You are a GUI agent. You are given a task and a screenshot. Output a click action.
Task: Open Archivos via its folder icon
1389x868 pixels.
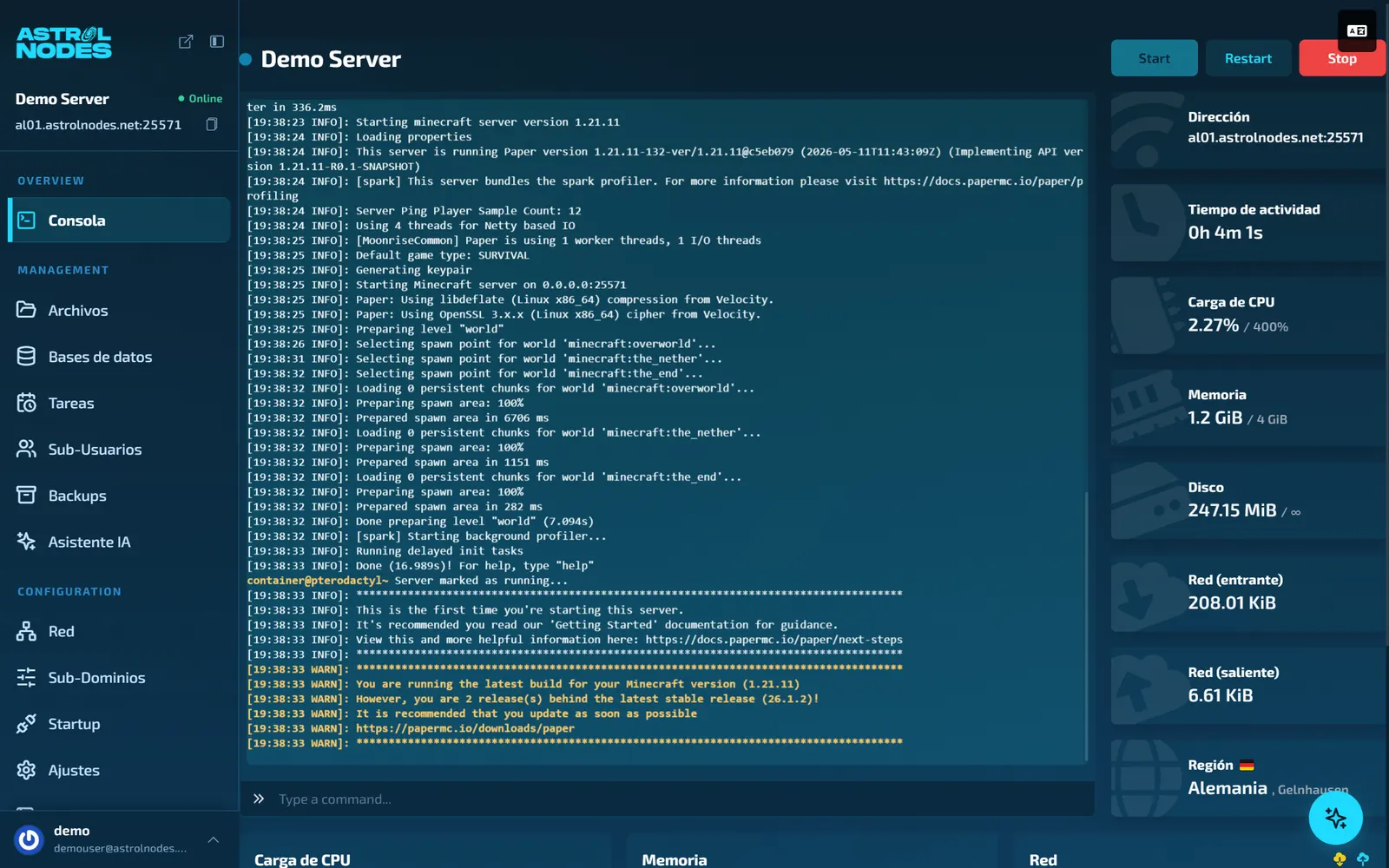26,310
